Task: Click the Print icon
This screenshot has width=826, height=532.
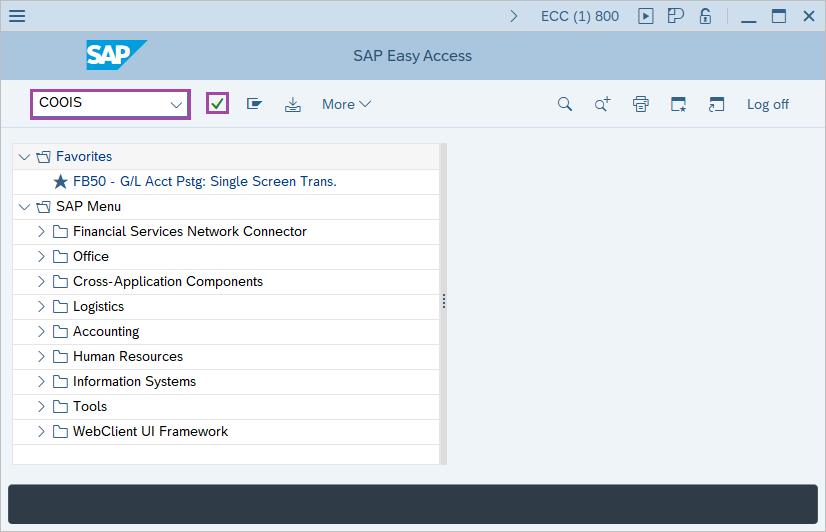Action: 641,104
